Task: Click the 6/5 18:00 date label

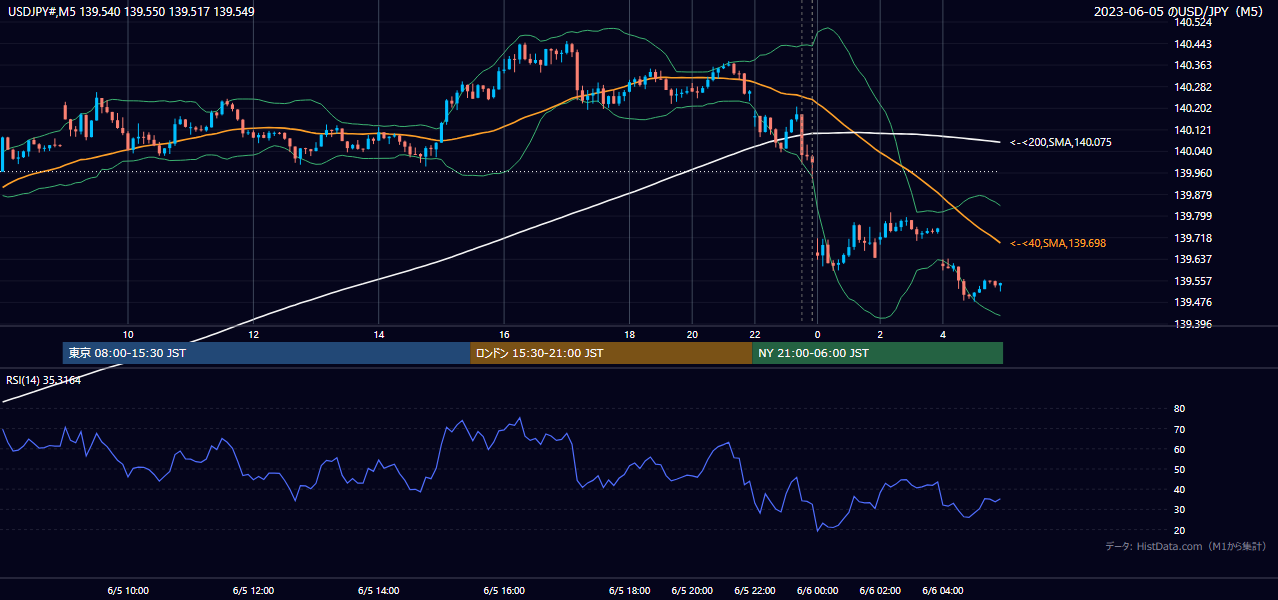Action: tap(630, 591)
